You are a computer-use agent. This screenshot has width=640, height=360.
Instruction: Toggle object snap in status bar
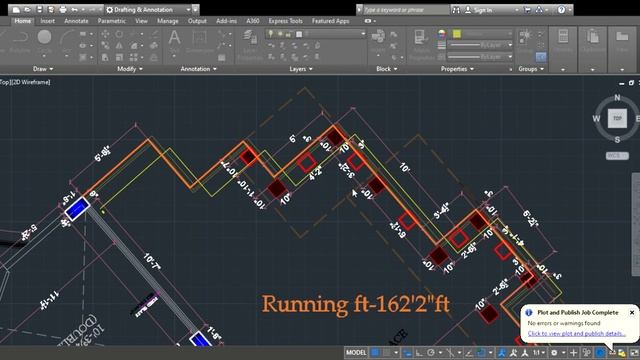(x=482, y=353)
